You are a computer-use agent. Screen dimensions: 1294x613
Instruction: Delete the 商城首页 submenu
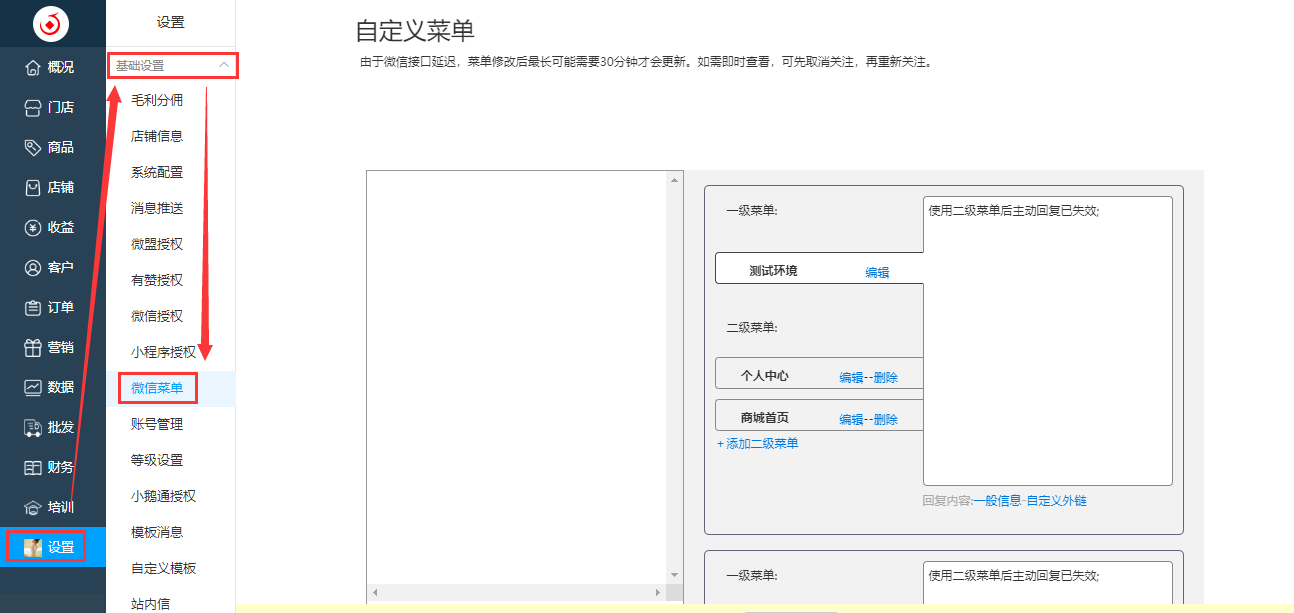(x=885, y=419)
